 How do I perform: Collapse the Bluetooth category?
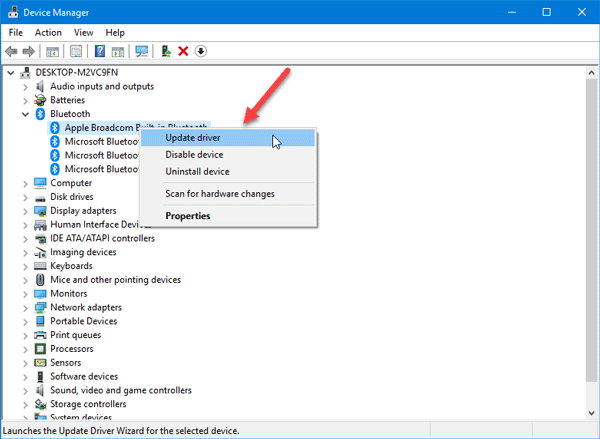[25, 114]
